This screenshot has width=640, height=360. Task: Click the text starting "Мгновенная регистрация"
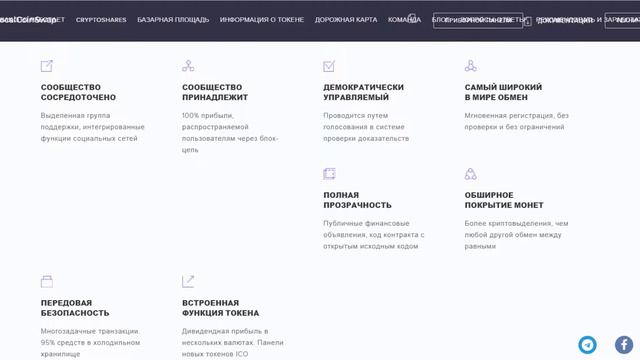pos(516,121)
